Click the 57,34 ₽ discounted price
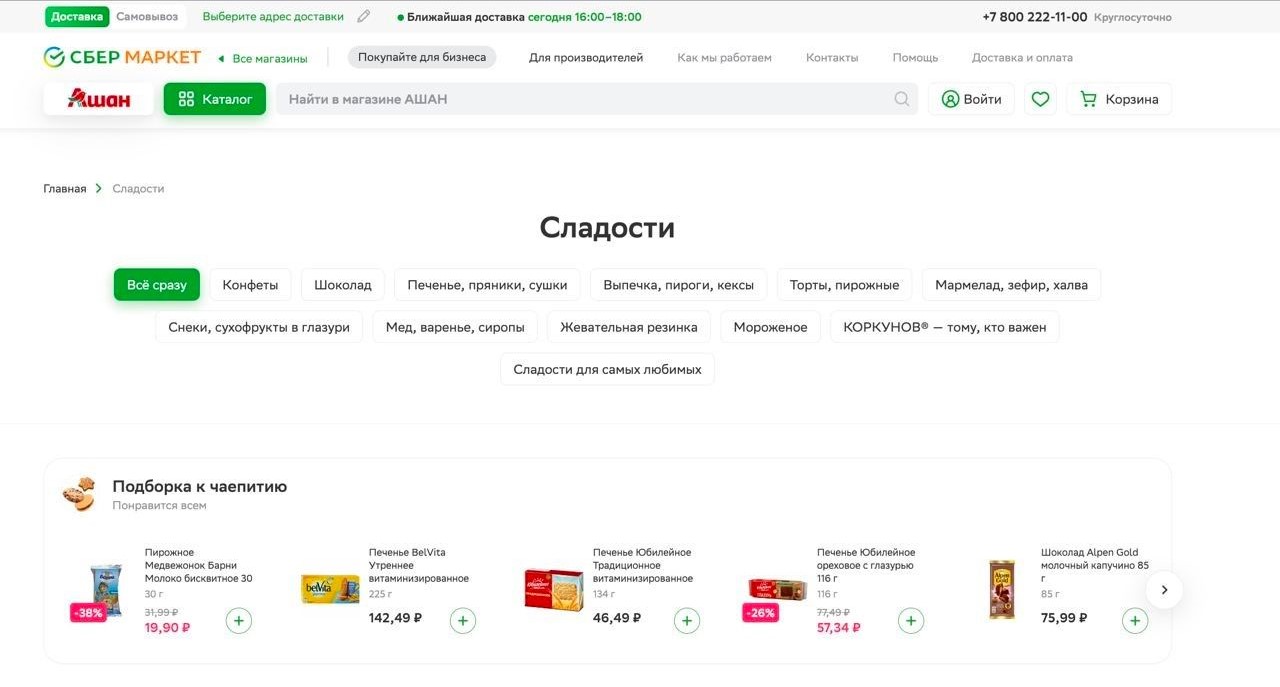This screenshot has height=687, width=1280. 838,628
